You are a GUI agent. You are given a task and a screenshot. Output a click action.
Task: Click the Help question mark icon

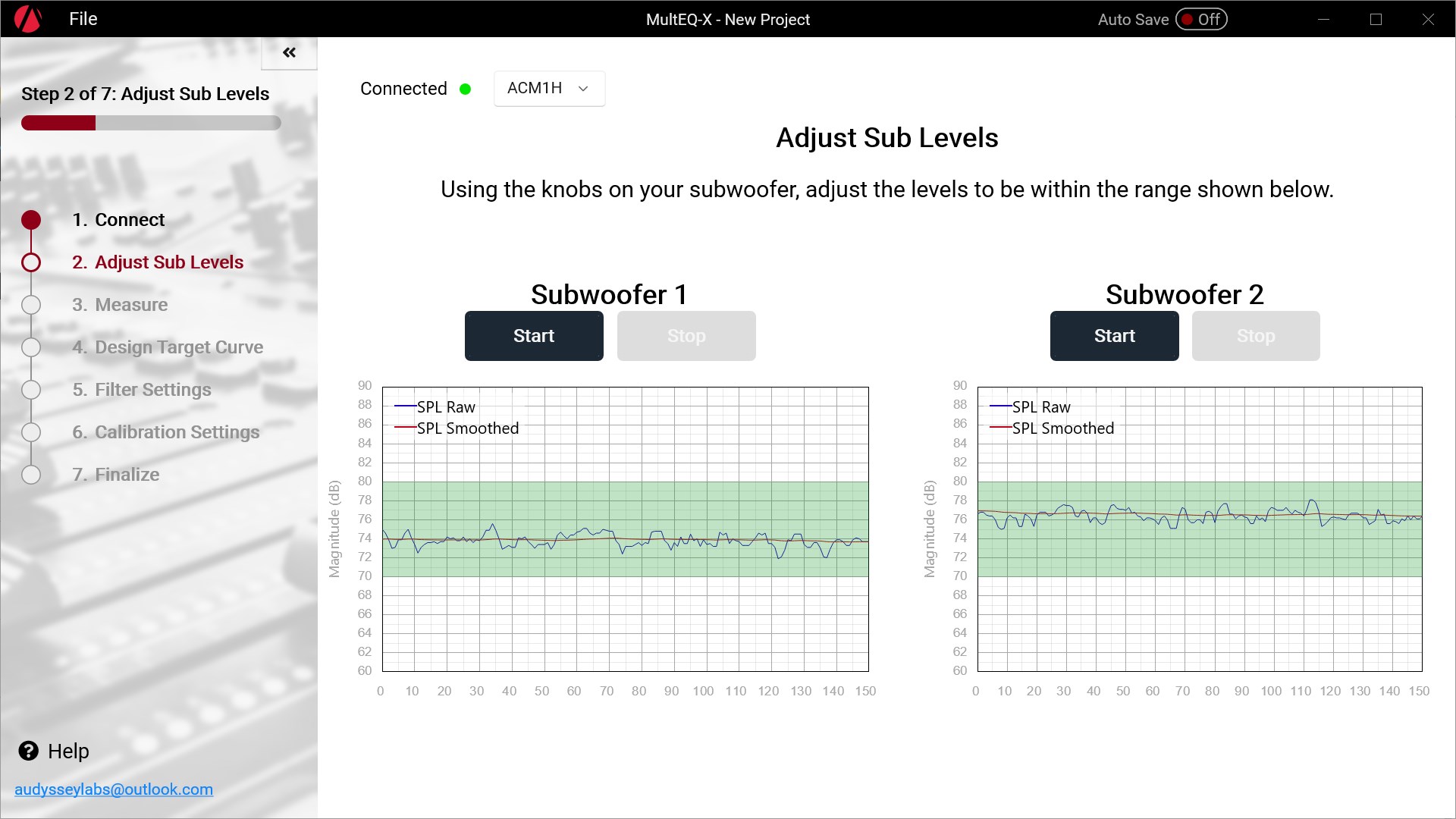(x=29, y=751)
